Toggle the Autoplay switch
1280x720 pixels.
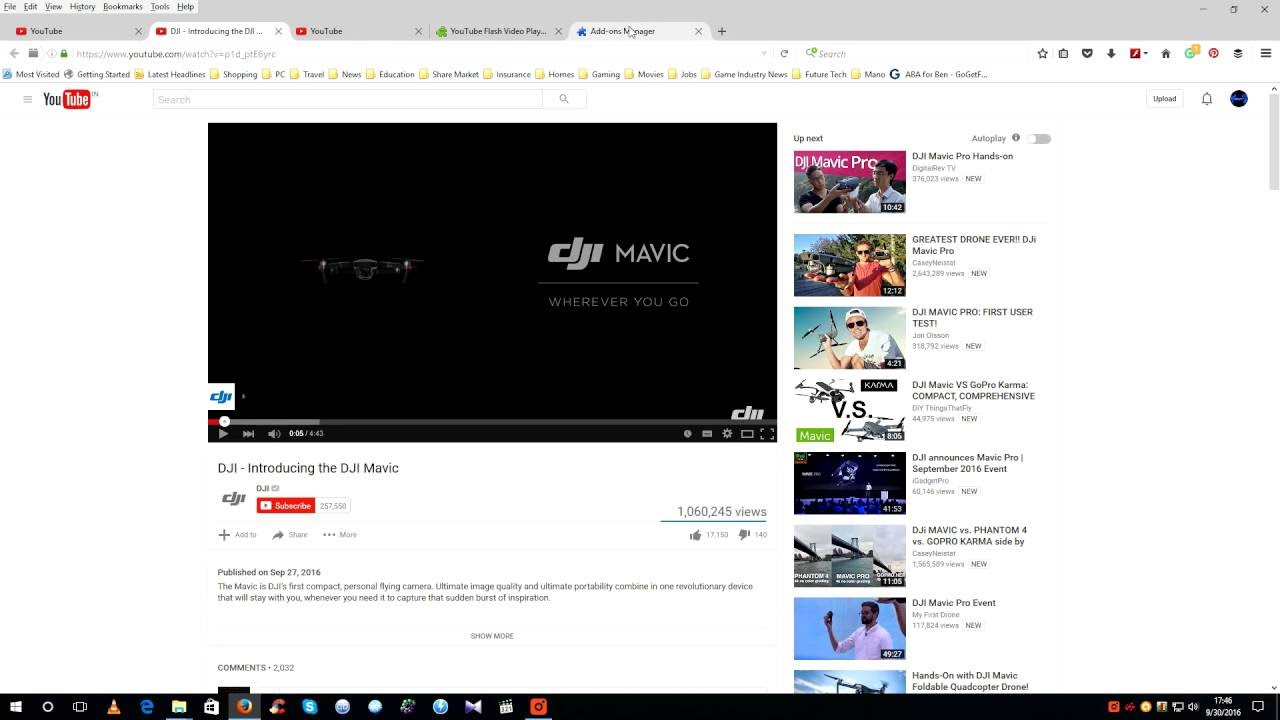coord(1039,139)
